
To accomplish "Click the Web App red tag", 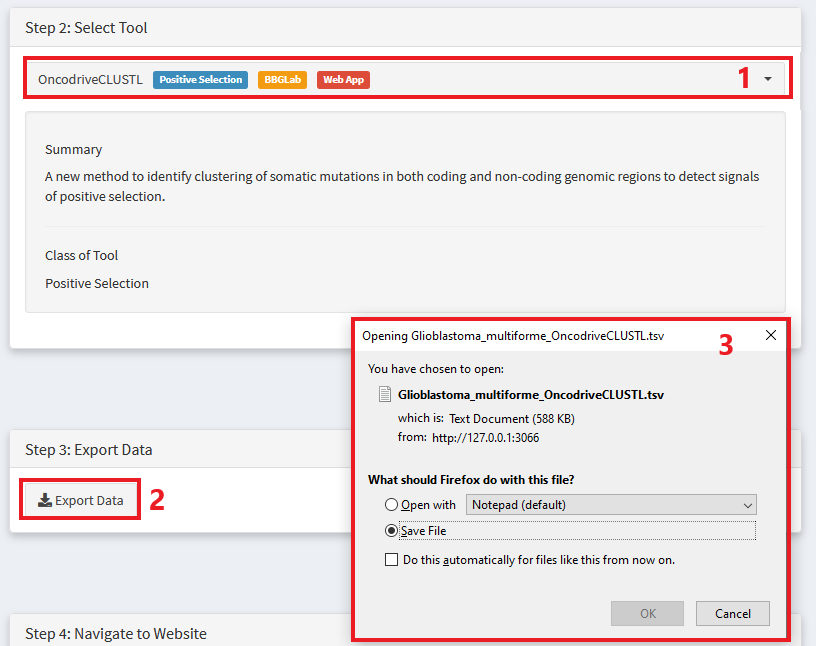I will tap(343, 80).
